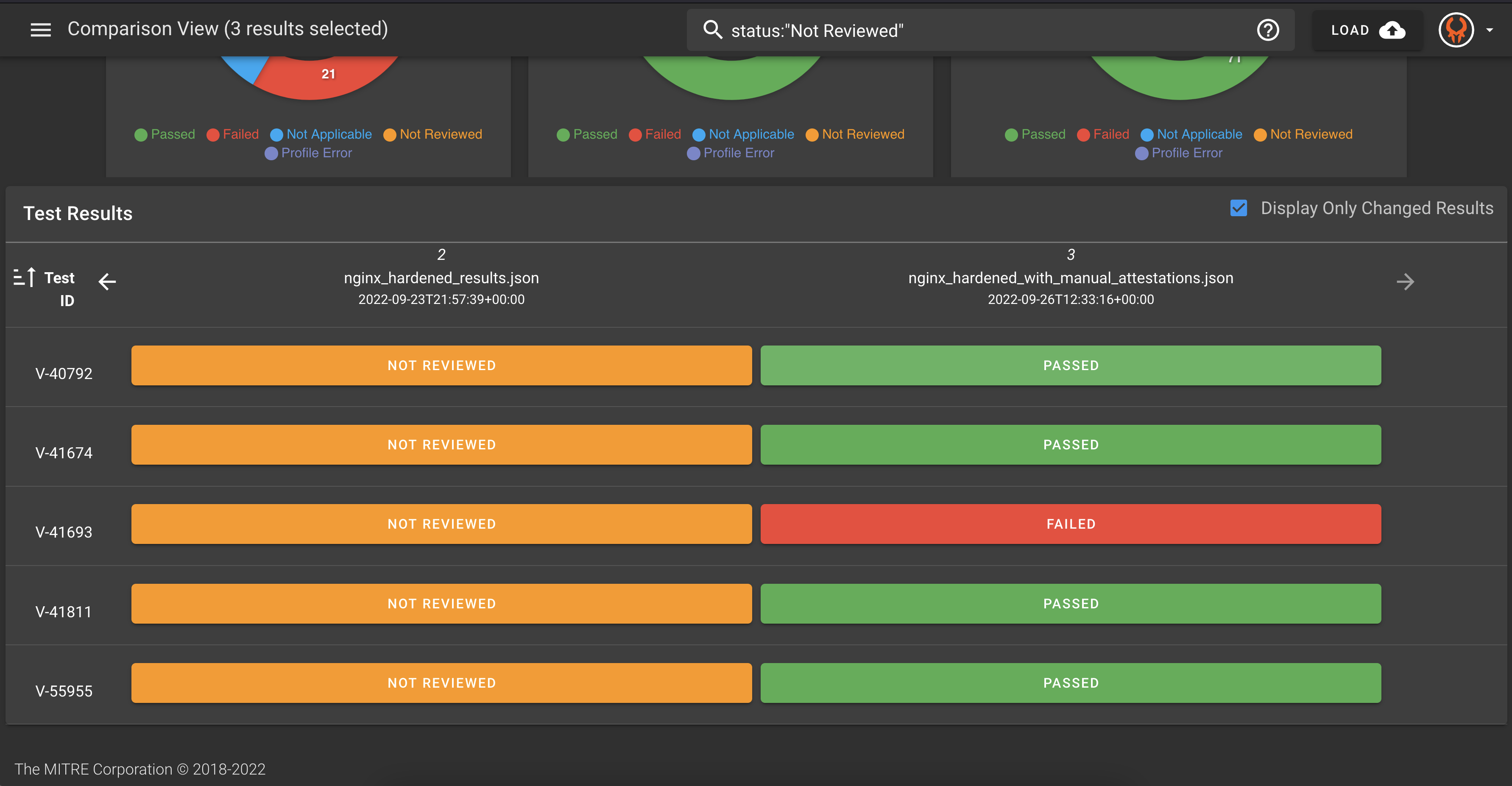Expand the user account dropdown arrow

coord(1490,30)
